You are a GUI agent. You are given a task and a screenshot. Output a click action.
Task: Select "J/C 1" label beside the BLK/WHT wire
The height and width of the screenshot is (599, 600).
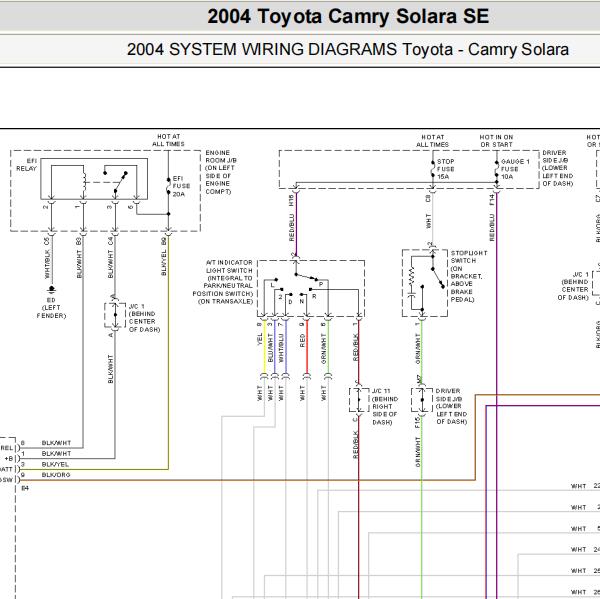(142, 318)
